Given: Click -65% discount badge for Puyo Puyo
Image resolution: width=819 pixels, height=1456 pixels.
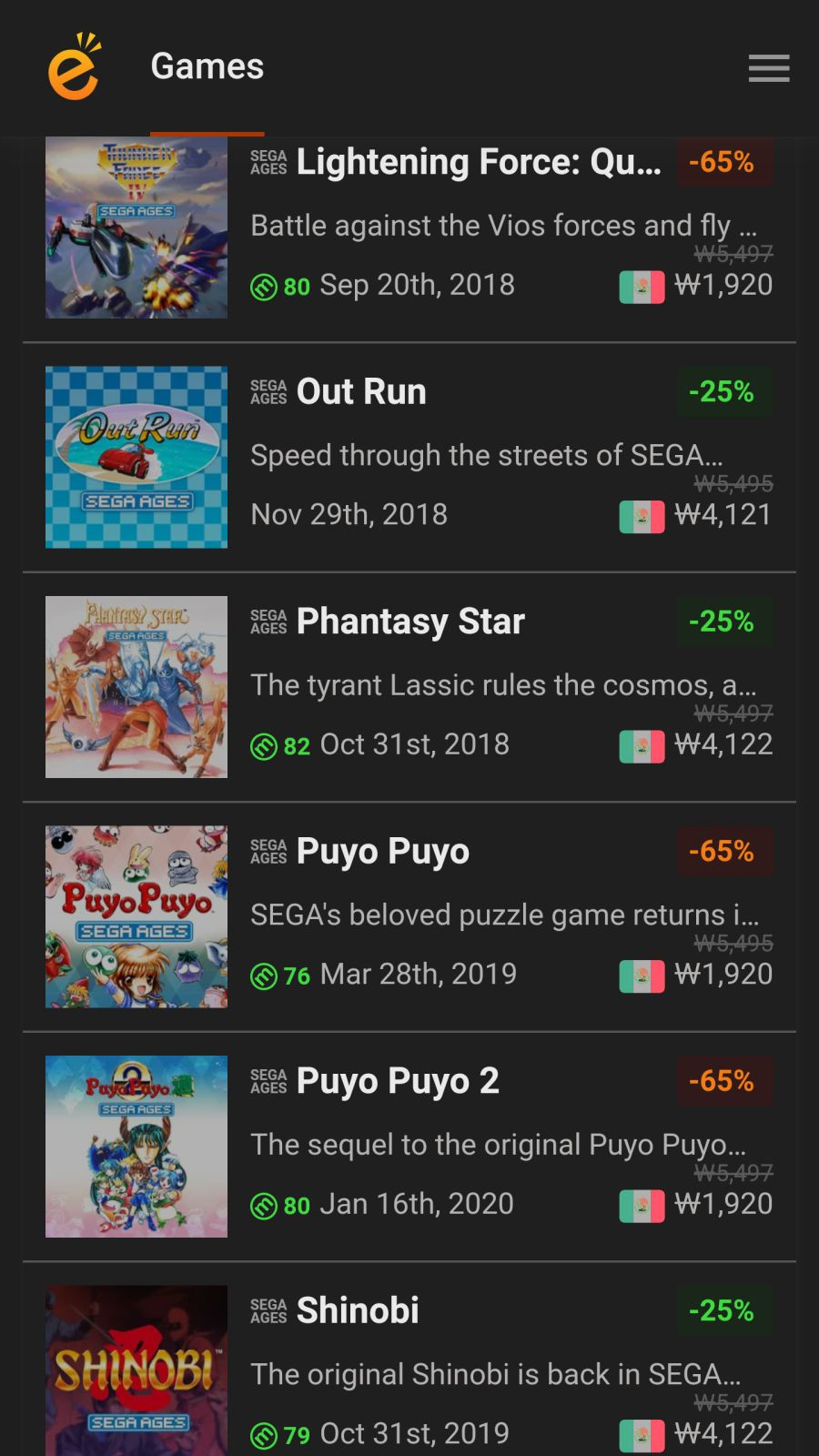Looking at the screenshot, I should tap(722, 851).
